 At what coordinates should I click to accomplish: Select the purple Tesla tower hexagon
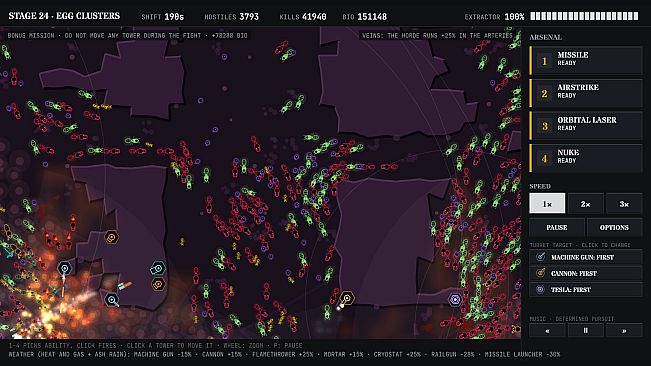tap(455, 299)
